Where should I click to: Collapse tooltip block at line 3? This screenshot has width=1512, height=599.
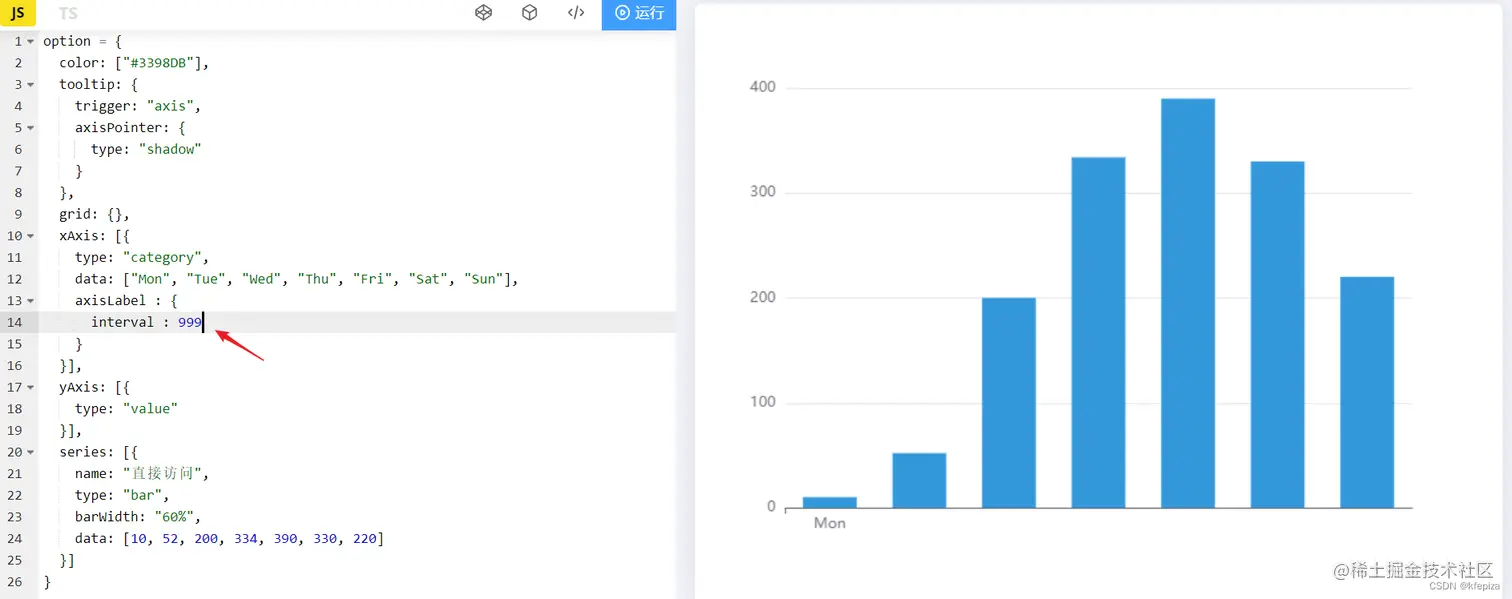[31, 84]
